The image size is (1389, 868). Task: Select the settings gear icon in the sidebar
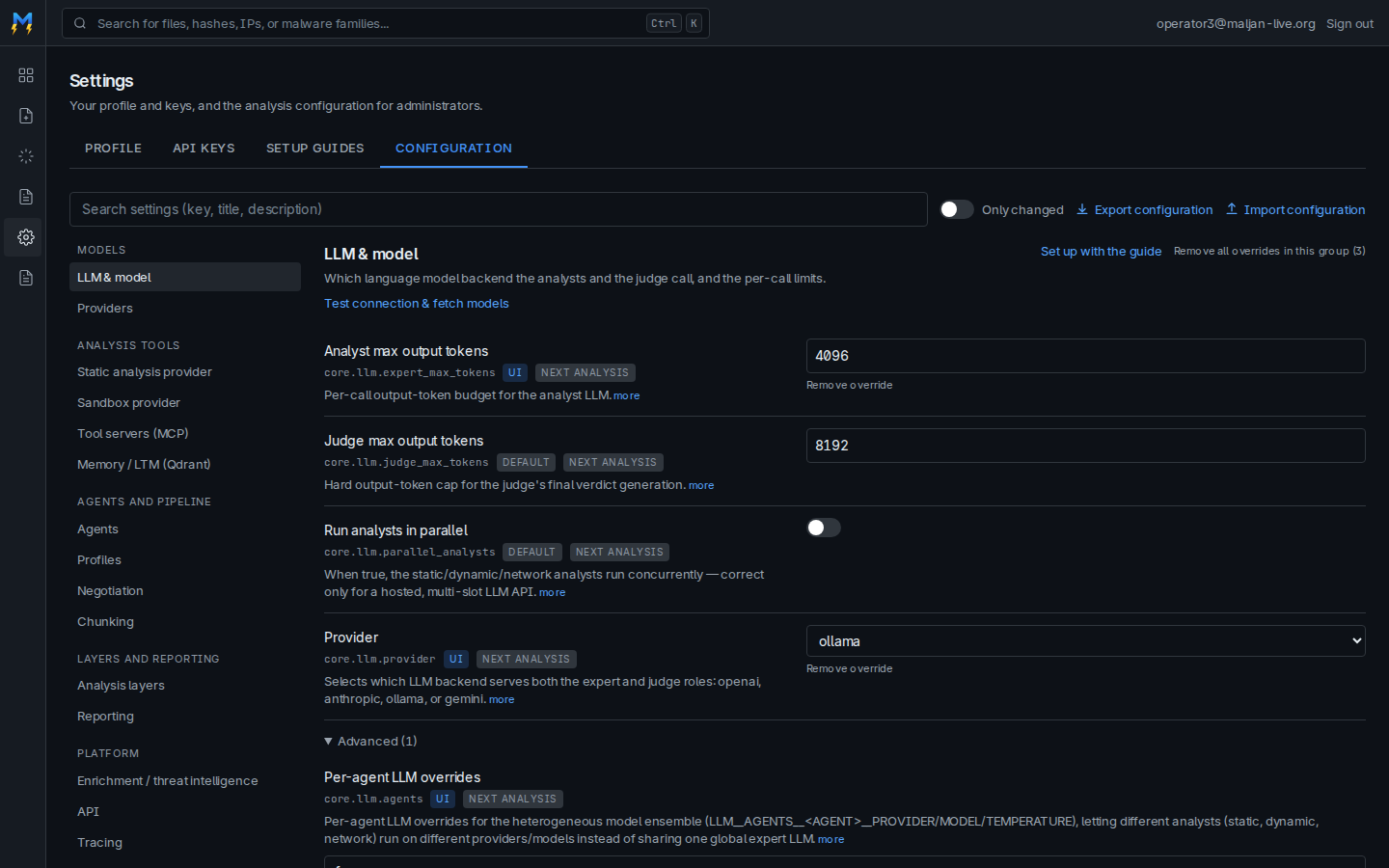coord(26,237)
